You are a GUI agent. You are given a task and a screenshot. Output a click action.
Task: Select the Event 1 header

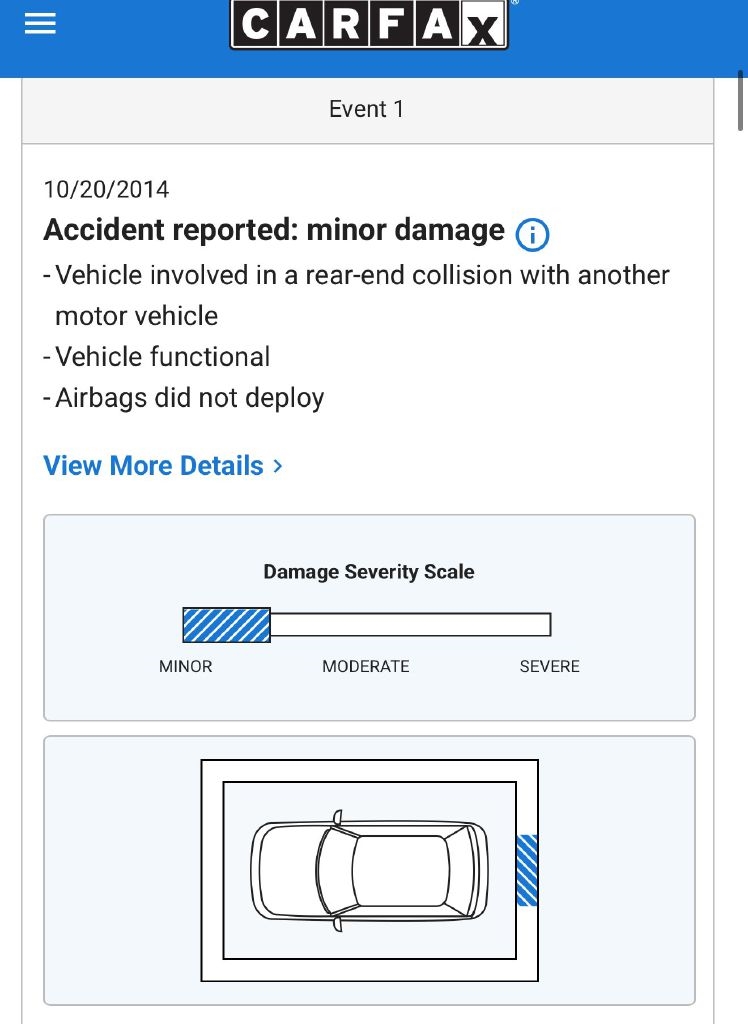(x=367, y=109)
